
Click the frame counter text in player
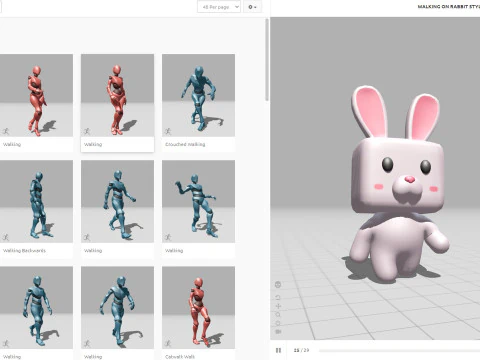pyautogui.click(x=301, y=350)
